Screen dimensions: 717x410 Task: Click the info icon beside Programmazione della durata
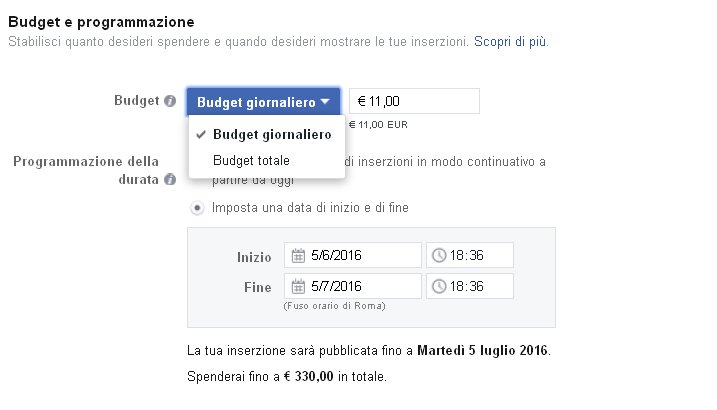coord(170,179)
